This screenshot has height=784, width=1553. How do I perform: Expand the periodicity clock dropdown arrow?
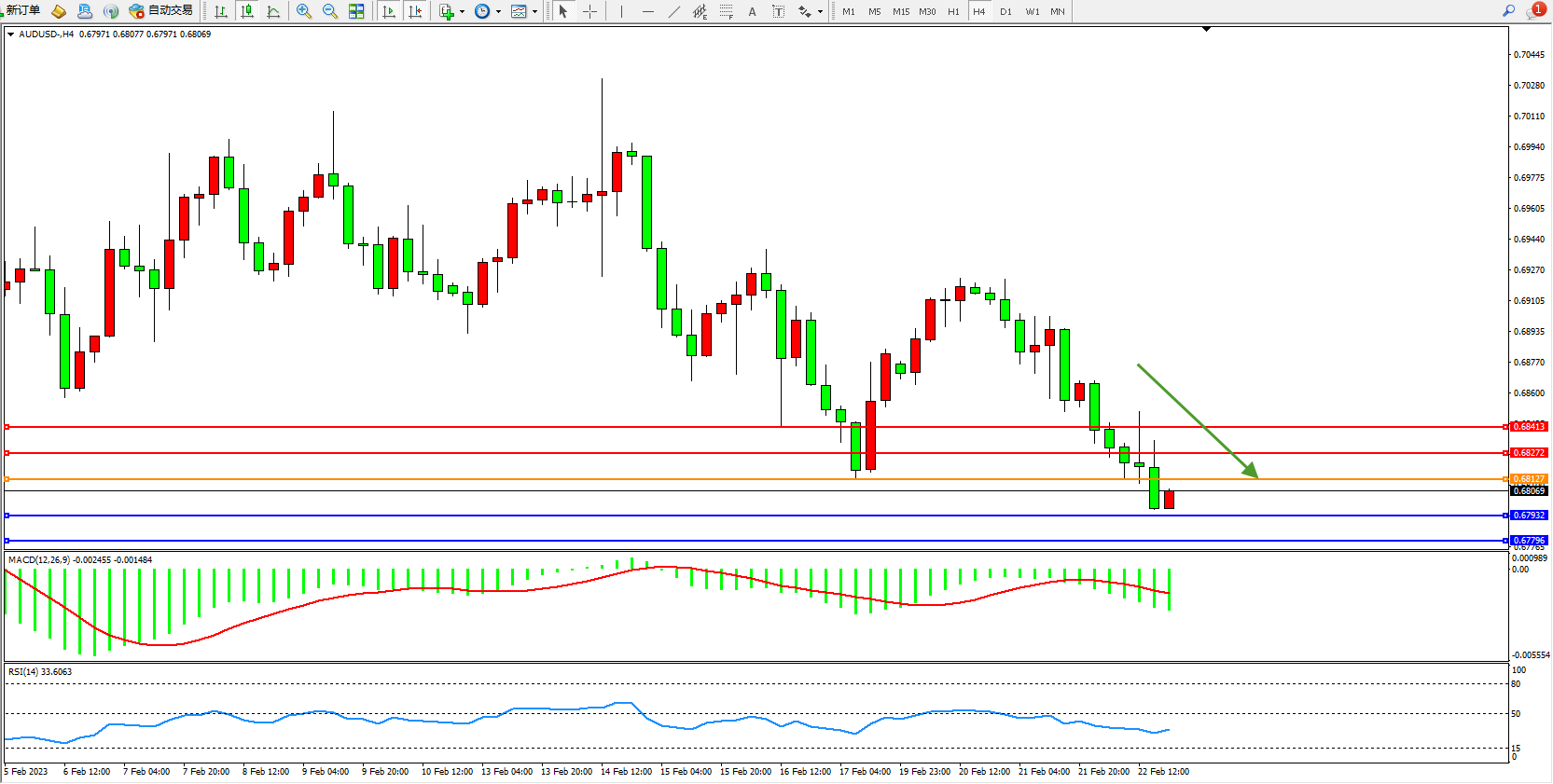pyautogui.click(x=498, y=12)
